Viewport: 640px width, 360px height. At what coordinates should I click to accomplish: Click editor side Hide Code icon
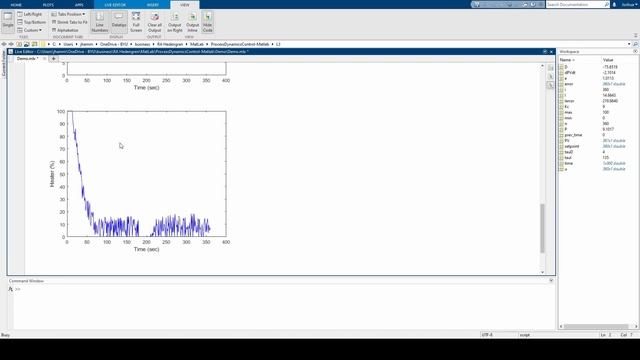[x=550, y=85]
